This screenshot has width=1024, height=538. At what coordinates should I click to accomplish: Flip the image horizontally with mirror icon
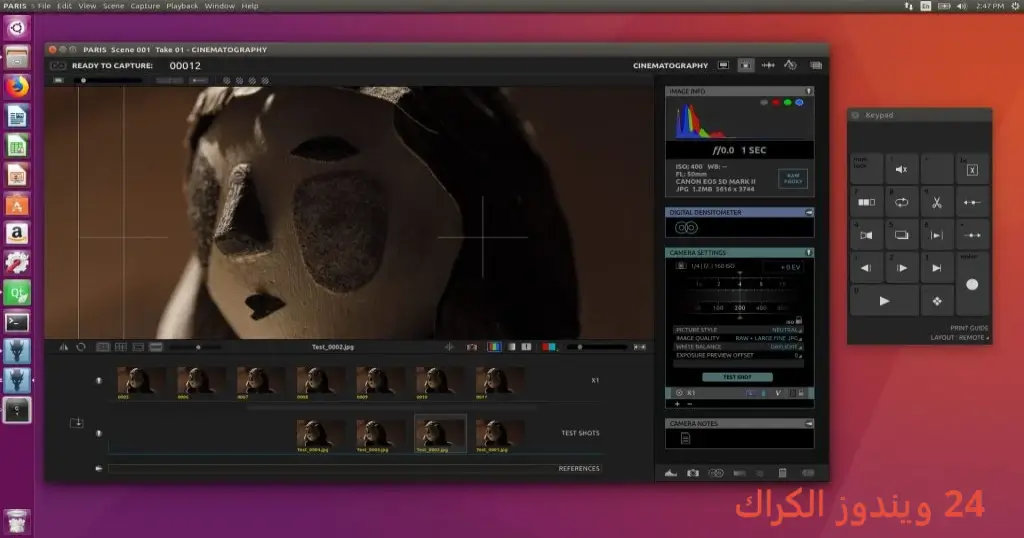click(x=63, y=347)
